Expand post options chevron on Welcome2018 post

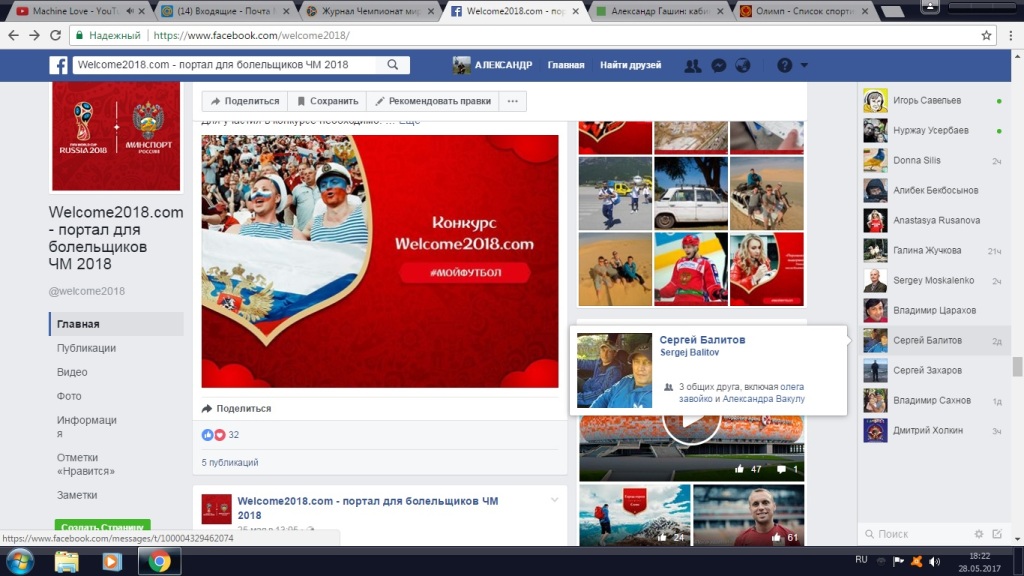pyautogui.click(x=554, y=500)
